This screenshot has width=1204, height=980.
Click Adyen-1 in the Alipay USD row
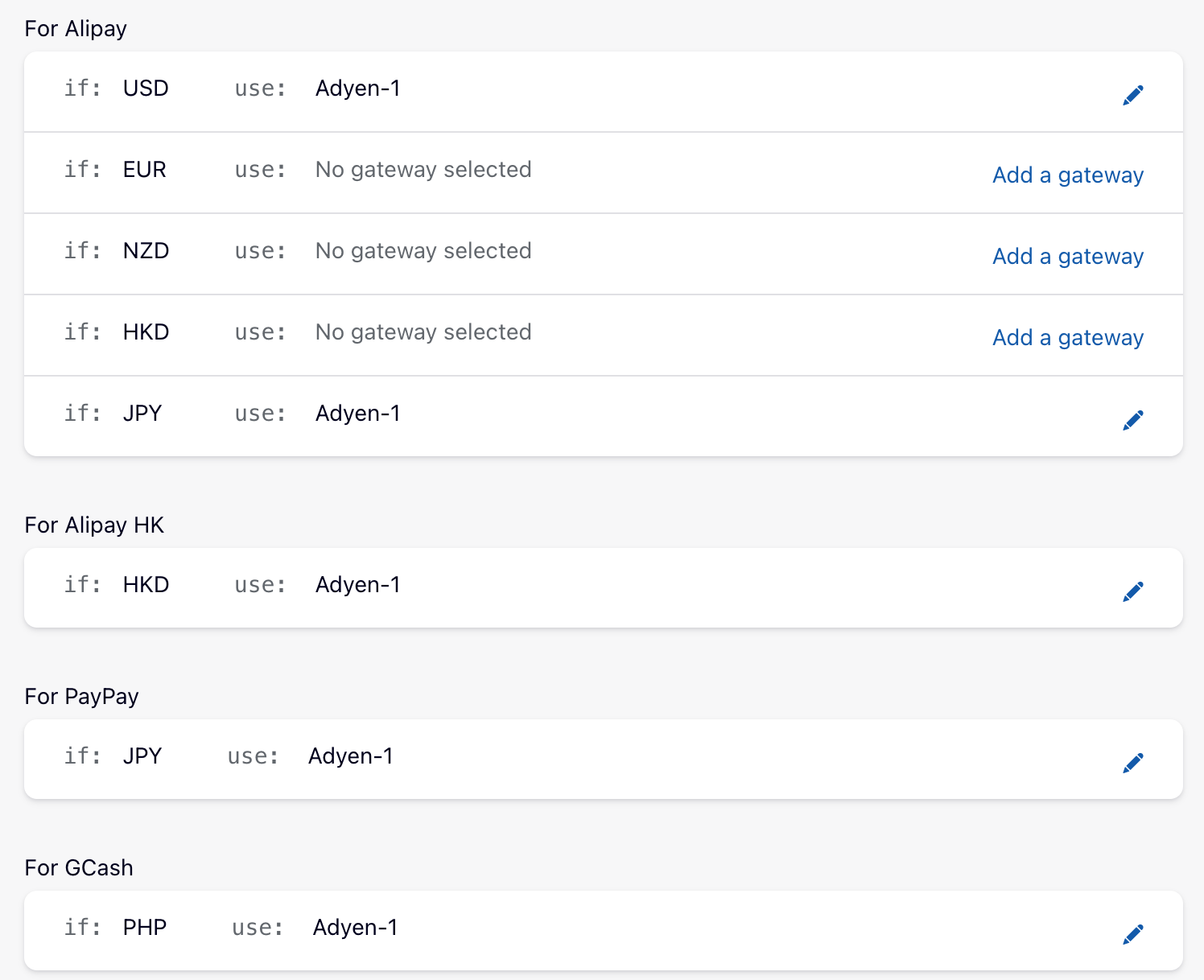(x=358, y=89)
